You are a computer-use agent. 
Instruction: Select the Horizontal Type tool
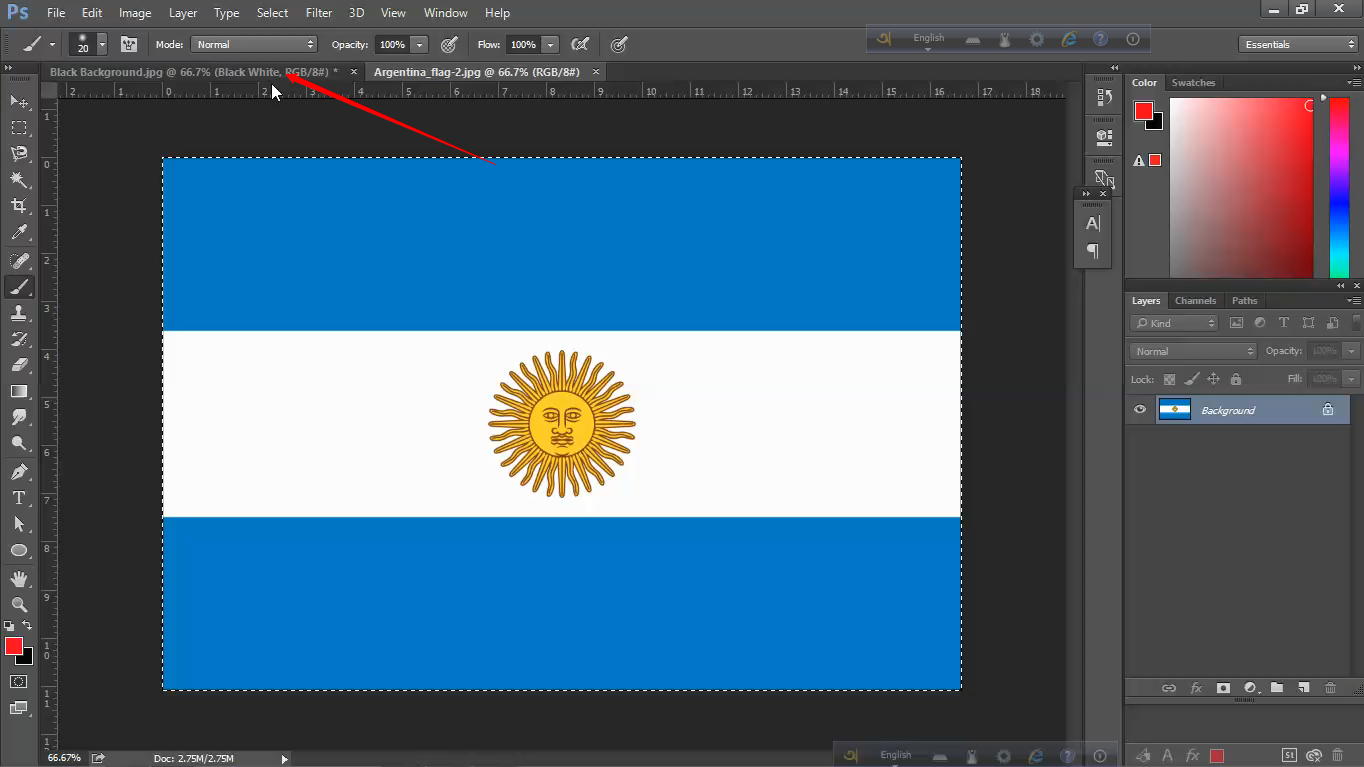tap(19, 498)
